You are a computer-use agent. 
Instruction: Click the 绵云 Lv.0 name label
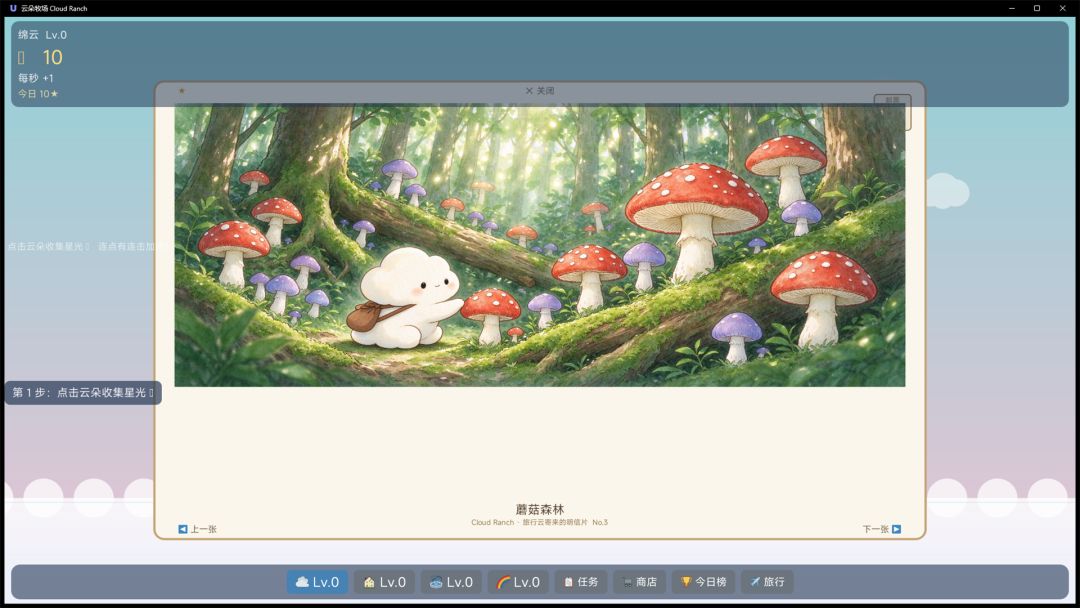coord(42,34)
